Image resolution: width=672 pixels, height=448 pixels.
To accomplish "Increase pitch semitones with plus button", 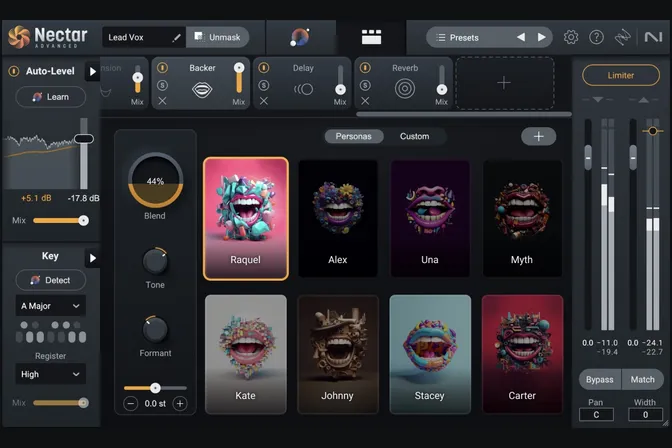I will pos(180,403).
